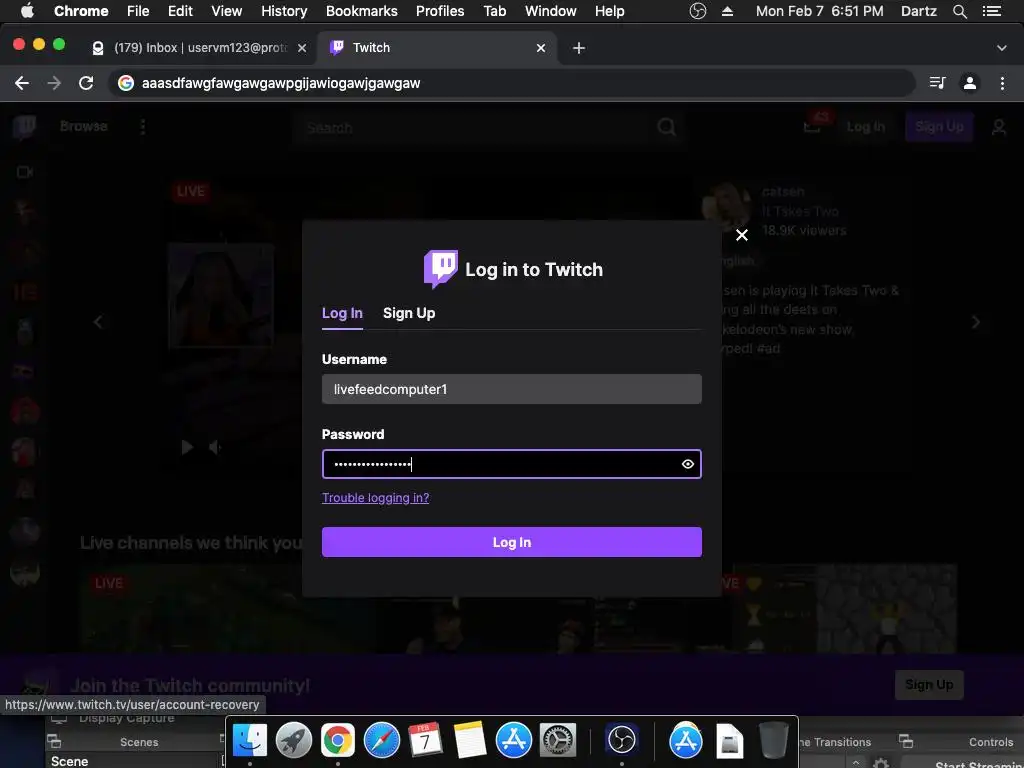Close the Log in to Twitch dialog
This screenshot has height=768, width=1024.
[741, 235]
